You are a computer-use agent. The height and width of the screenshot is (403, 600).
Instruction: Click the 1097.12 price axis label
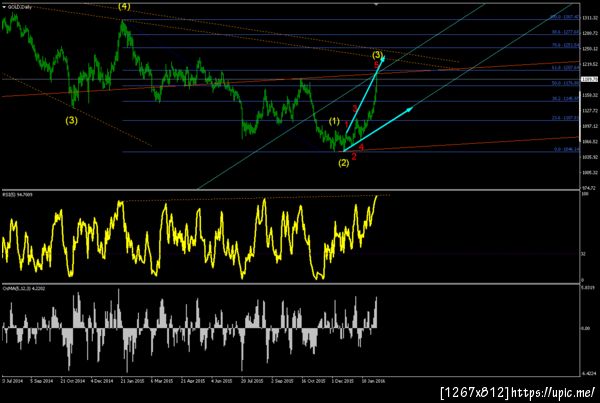pos(590,126)
